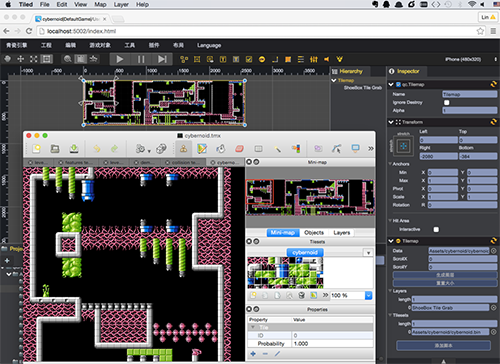Collapse the Transform inspector section
Screen dimensions: 500x364
point(391,122)
